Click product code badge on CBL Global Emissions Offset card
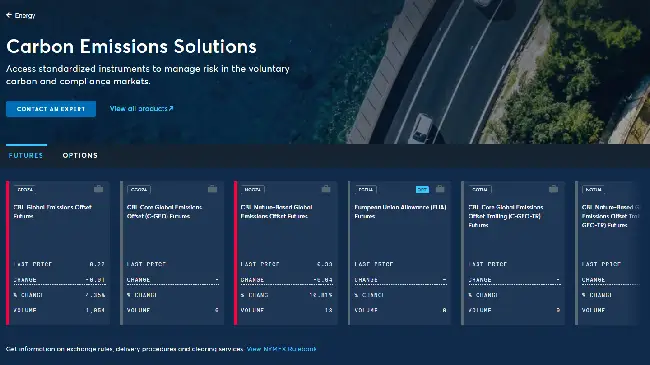 click(25, 190)
